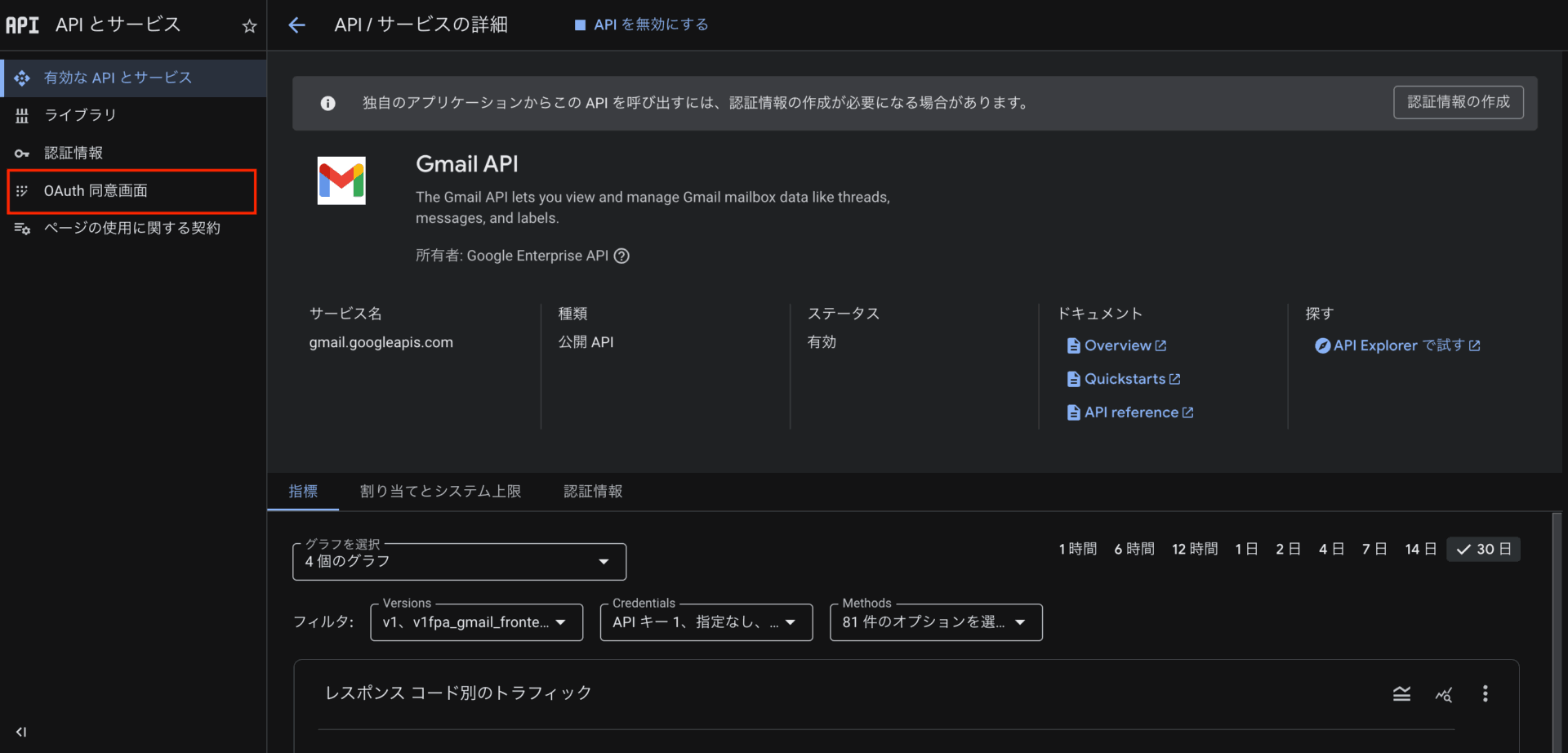Switch to 割り当てとシステム上限 tab
Viewport: 1568px width, 753px height.
(440, 492)
